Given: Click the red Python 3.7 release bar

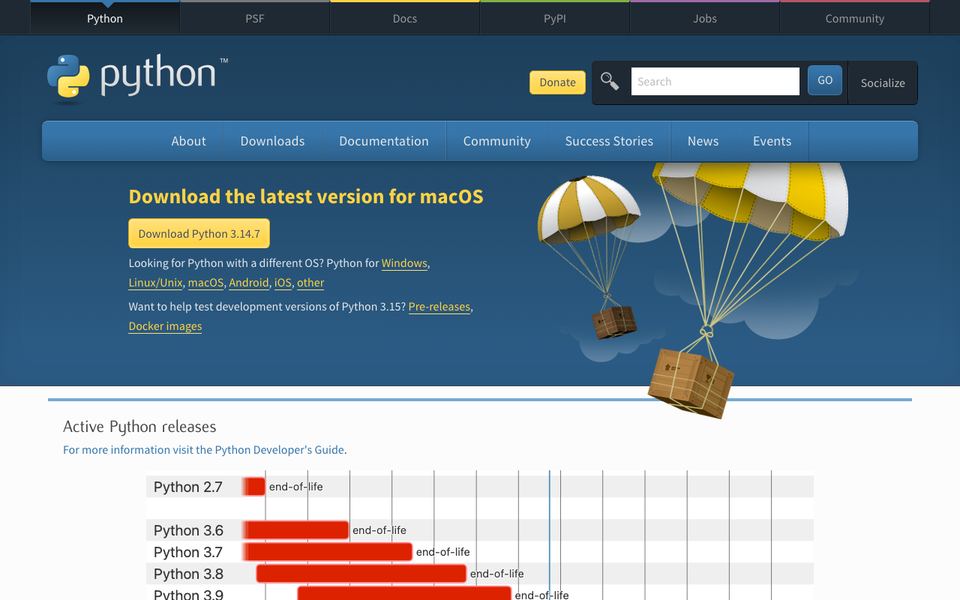Looking at the screenshot, I should click(328, 552).
